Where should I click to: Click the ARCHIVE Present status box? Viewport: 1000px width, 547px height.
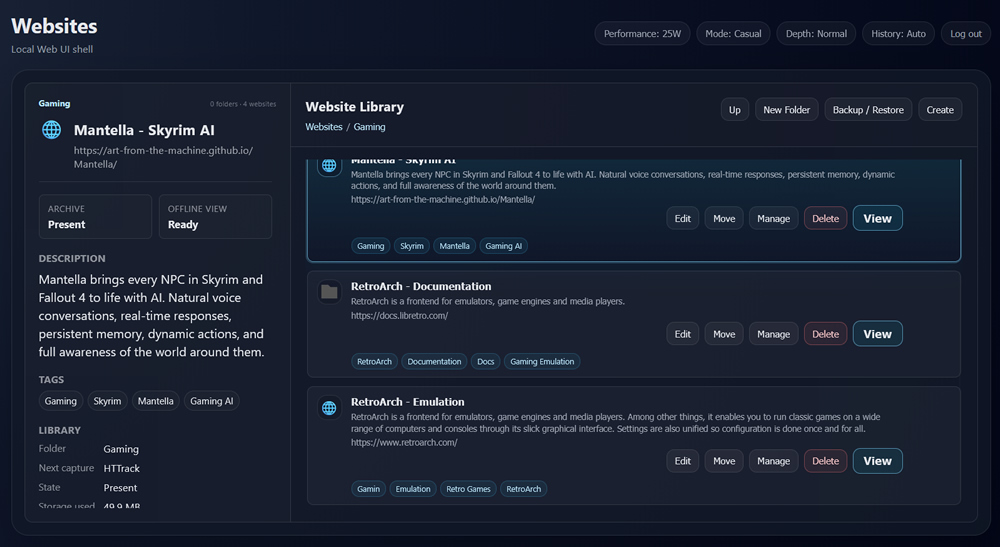point(95,217)
